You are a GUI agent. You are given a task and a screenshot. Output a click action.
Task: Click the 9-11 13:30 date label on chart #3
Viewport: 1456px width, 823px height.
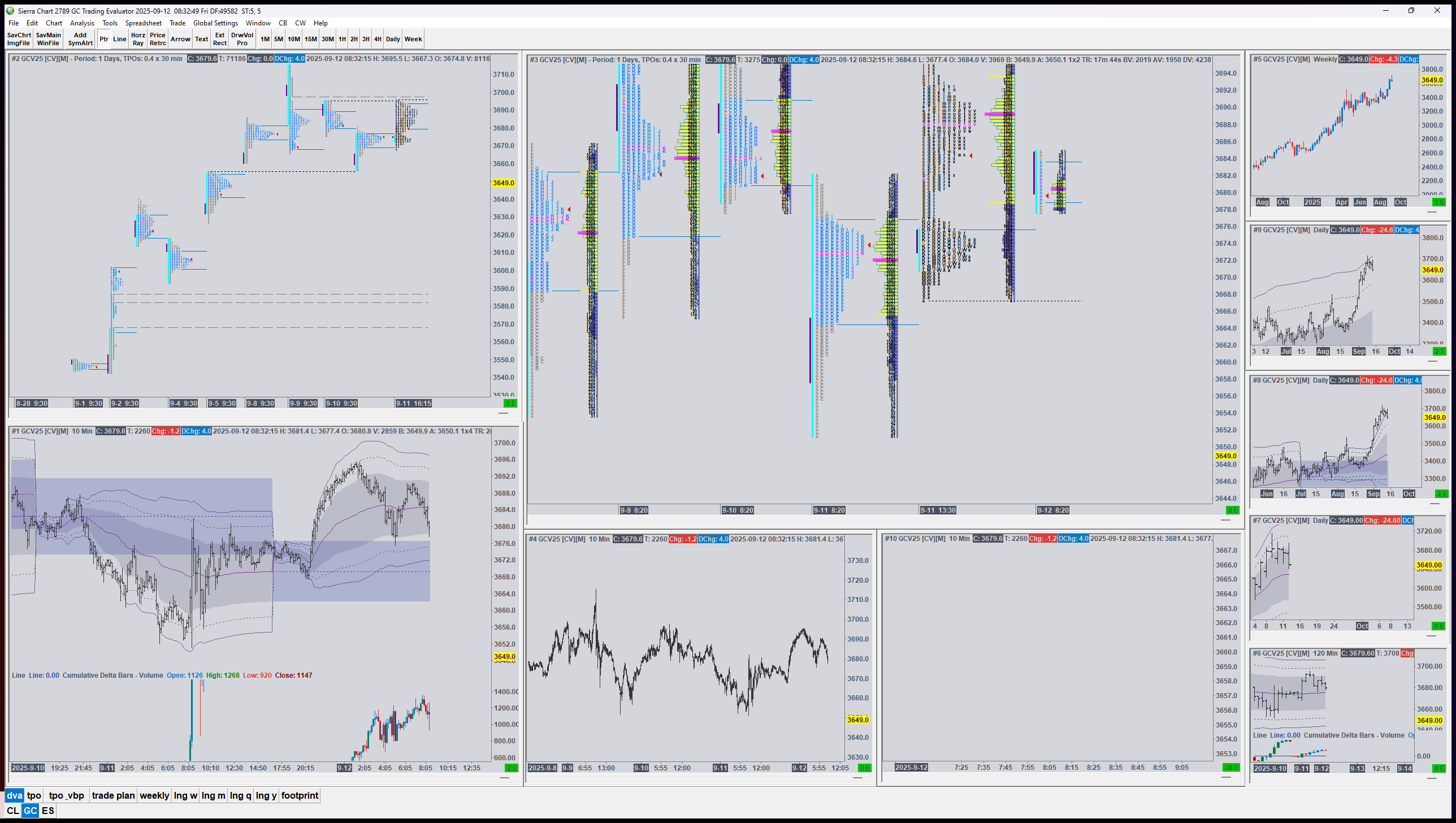(938, 510)
